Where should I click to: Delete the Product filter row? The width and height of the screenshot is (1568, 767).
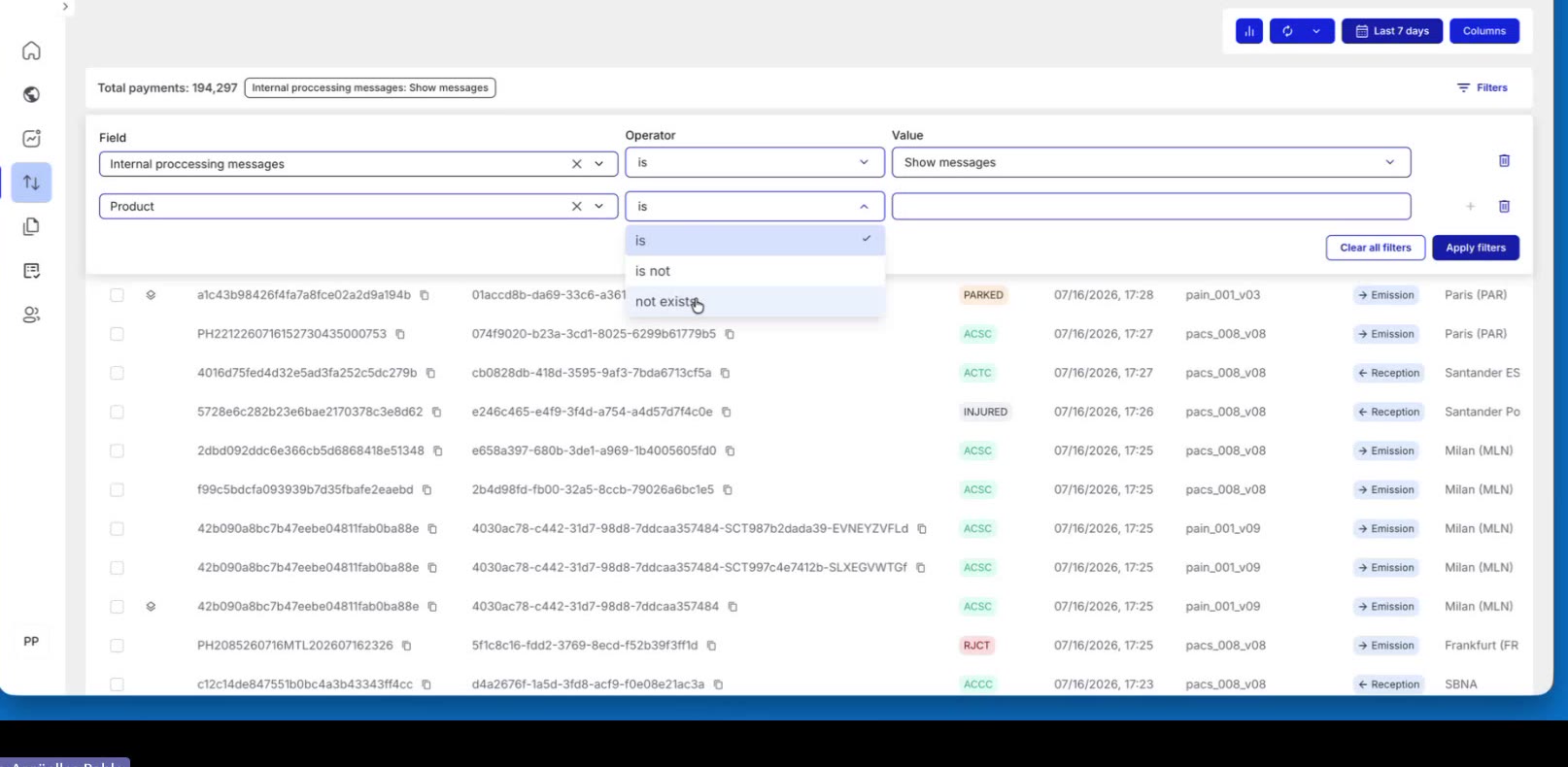(1504, 206)
